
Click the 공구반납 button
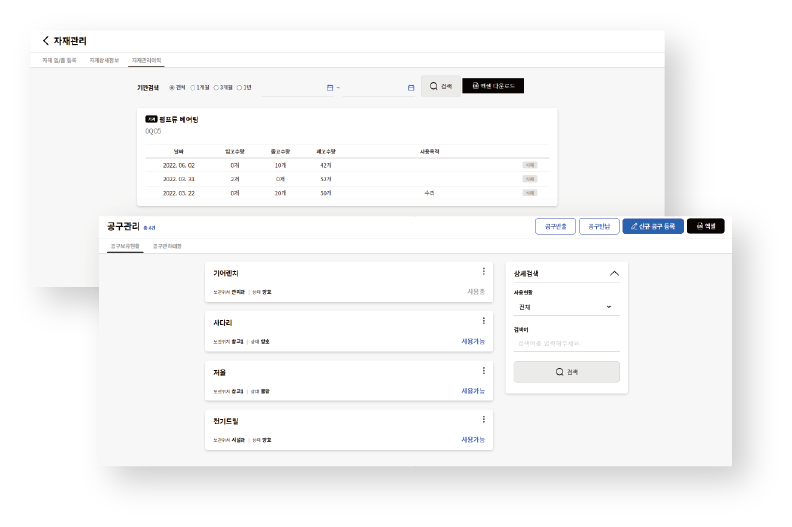pyautogui.click(x=599, y=226)
